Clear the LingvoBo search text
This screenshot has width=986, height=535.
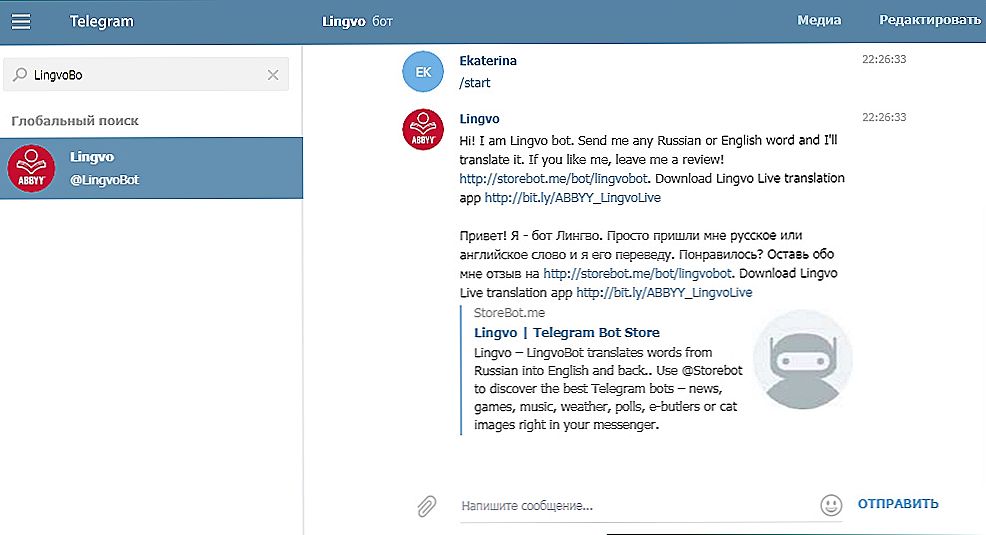pyautogui.click(x=273, y=75)
